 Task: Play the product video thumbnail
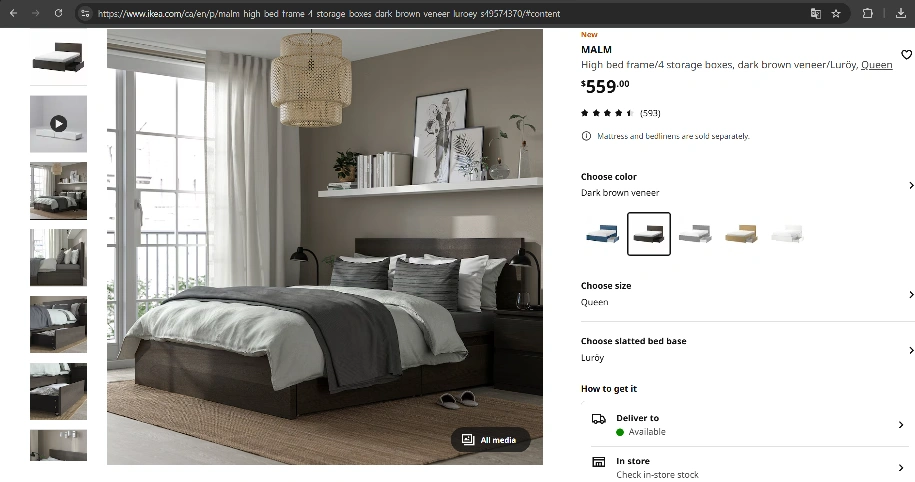(x=58, y=124)
